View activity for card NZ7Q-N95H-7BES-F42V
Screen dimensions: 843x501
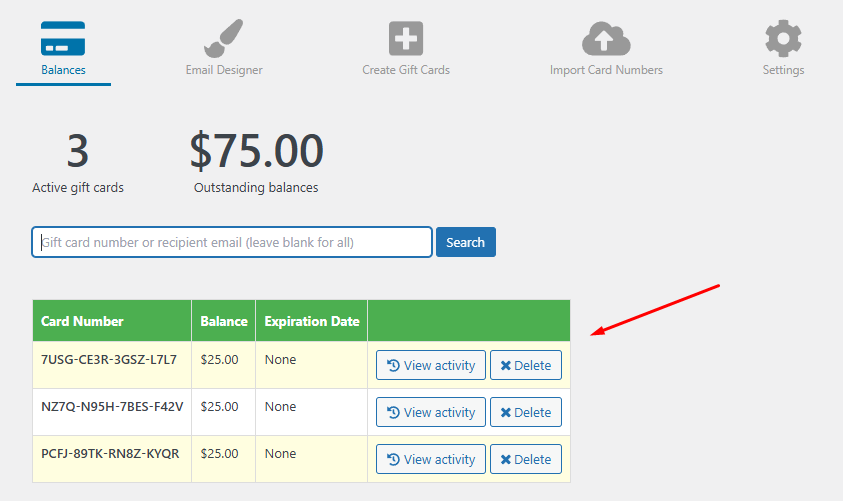click(x=431, y=412)
